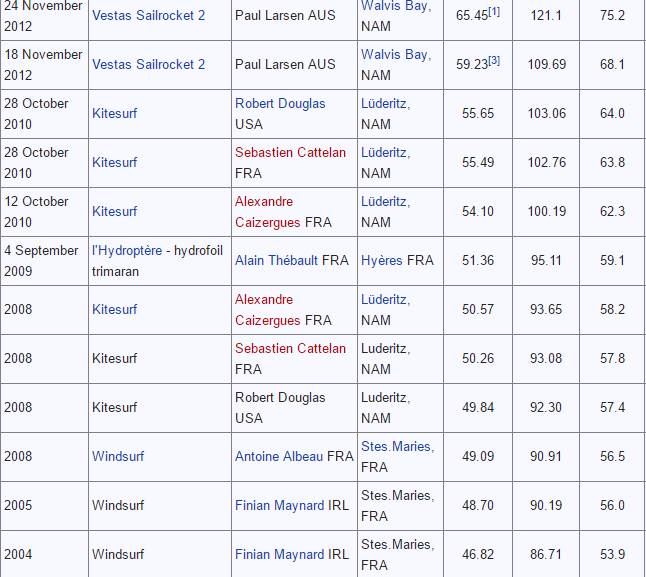
Task: Open Robert Douglas link in 28 October 2010 row
Action: click(x=280, y=103)
